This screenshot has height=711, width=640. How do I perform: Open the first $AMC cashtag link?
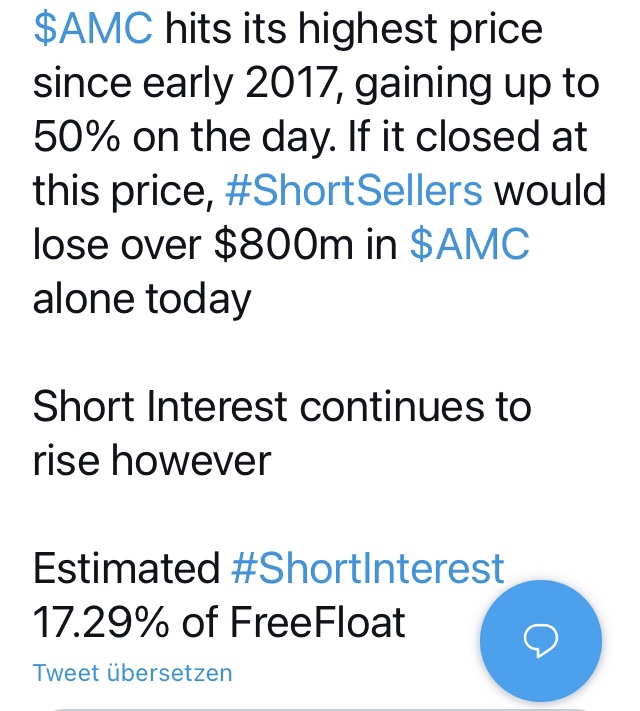click(x=93, y=29)
